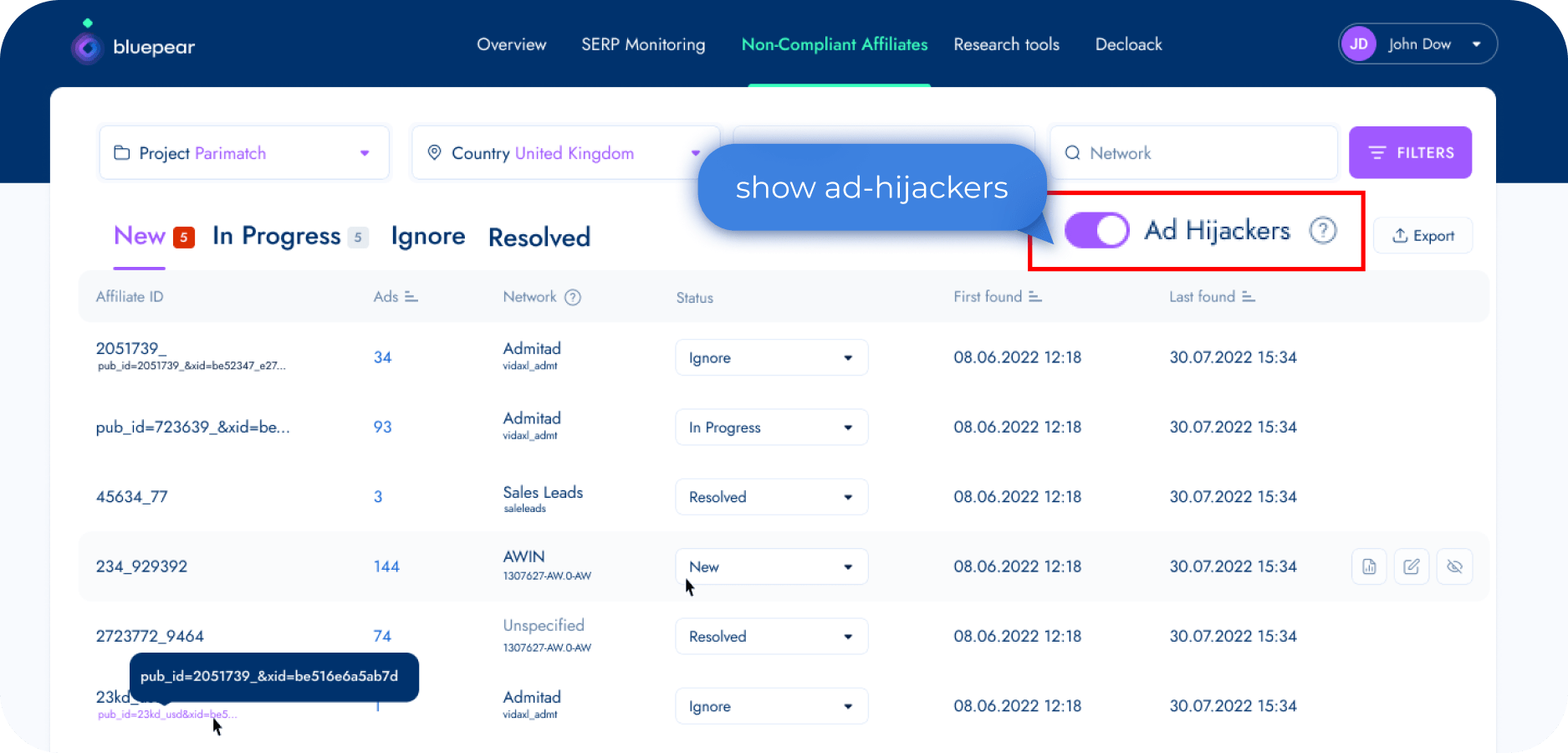
Task: Go to the Overview menu
Action: point(512,44)
